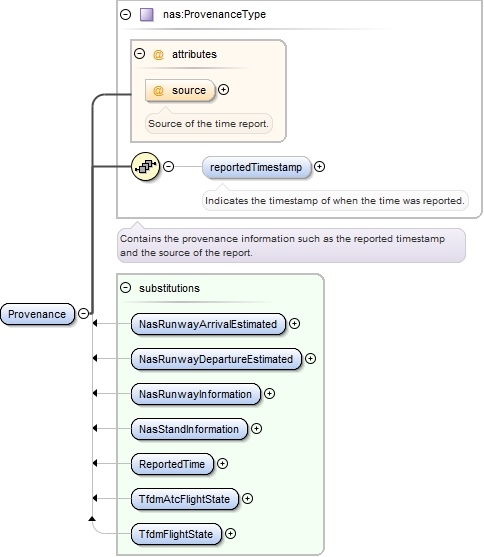Collapse the sequence compositor node

pos(168,166)
